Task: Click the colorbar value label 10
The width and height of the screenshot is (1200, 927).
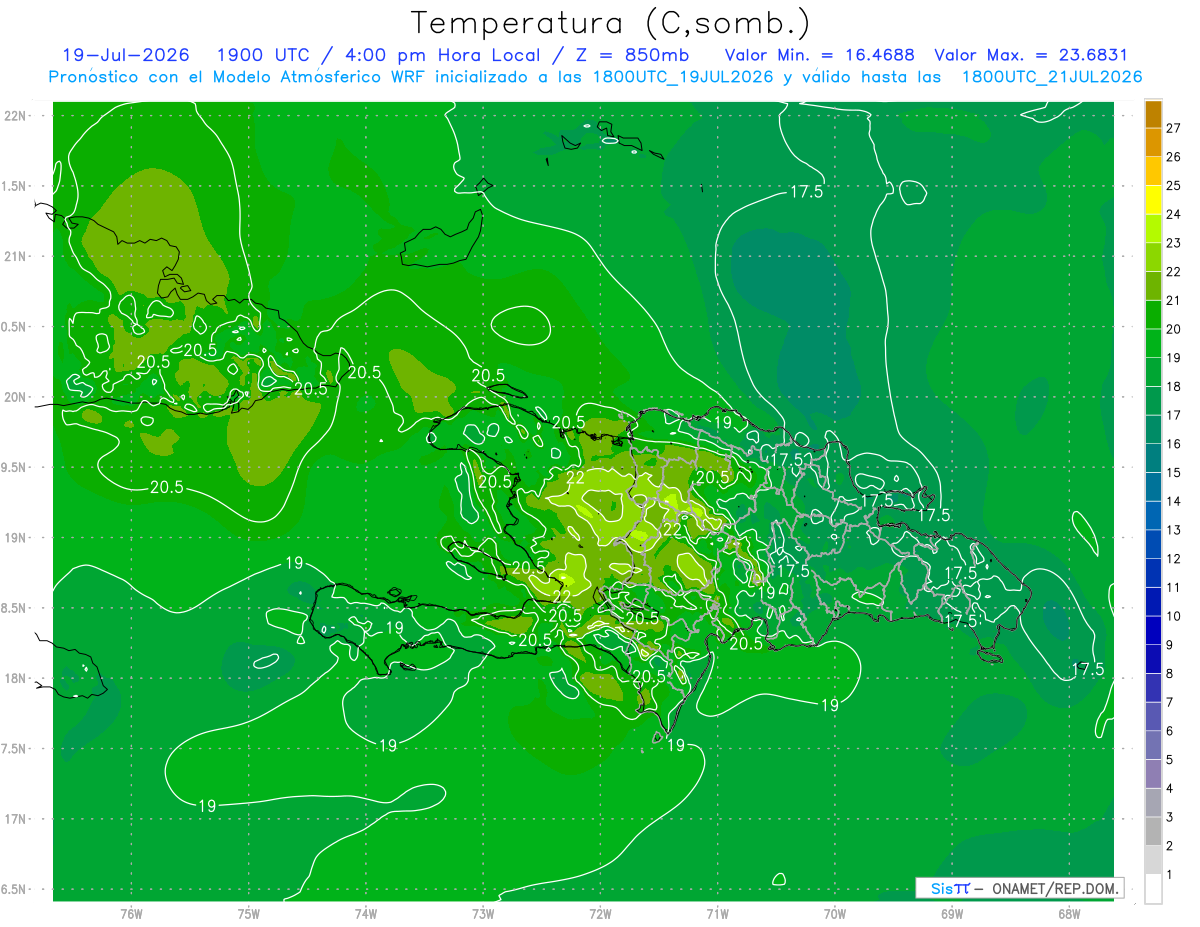Action: 1173,616
